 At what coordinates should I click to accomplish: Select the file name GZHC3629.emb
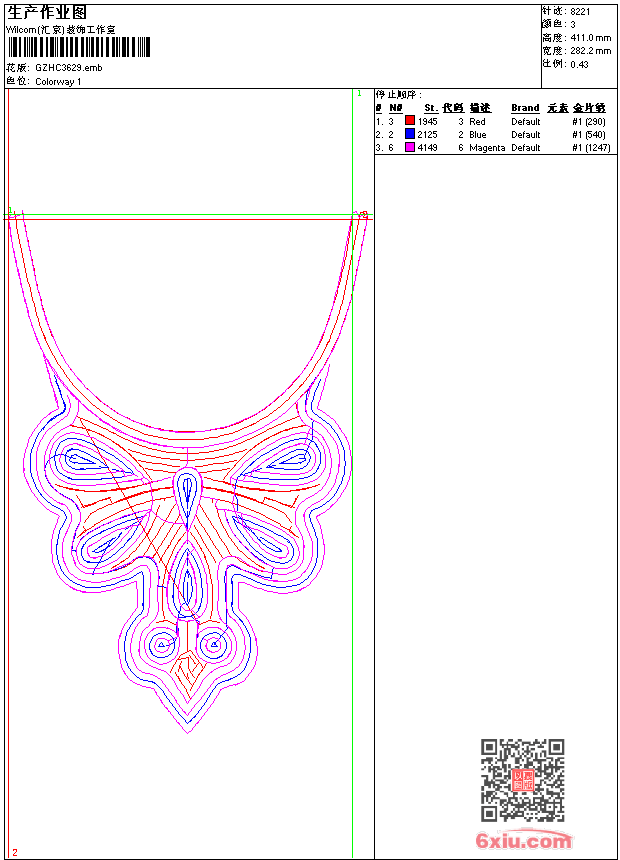(x=69, y=68)
